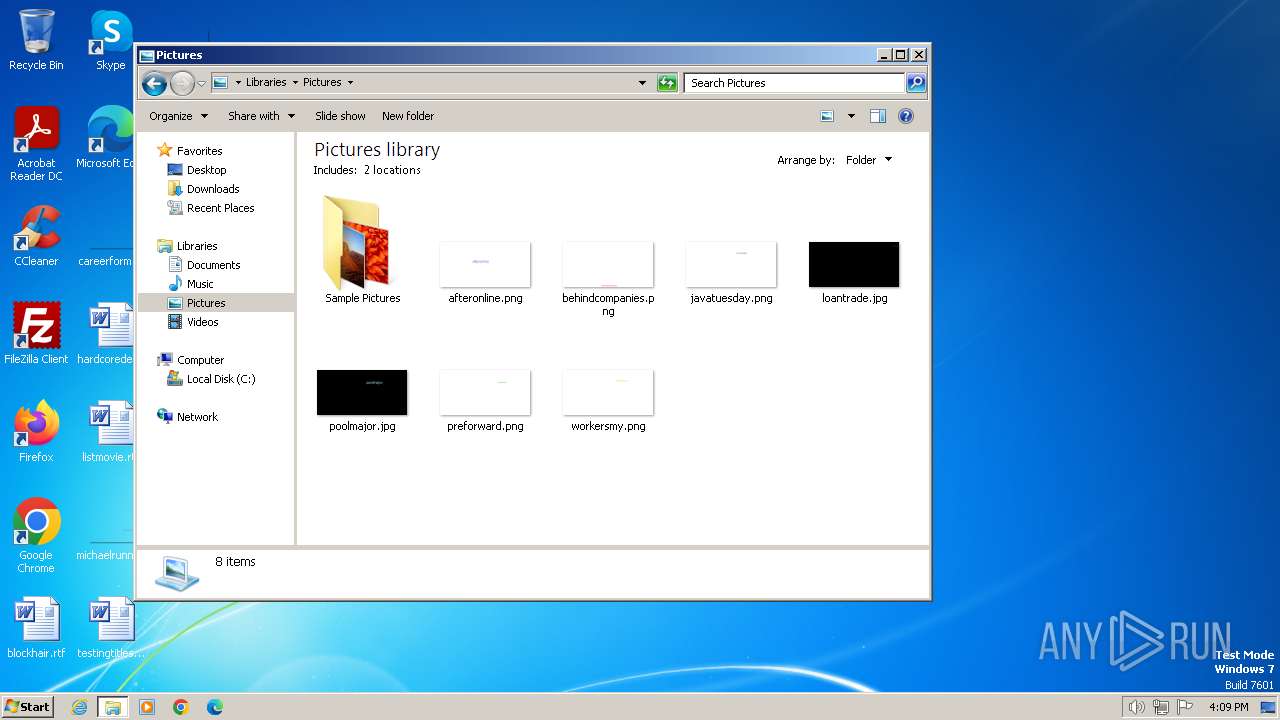
Task: Select Network in the navigation pane
Action: (x=197, y=417)
